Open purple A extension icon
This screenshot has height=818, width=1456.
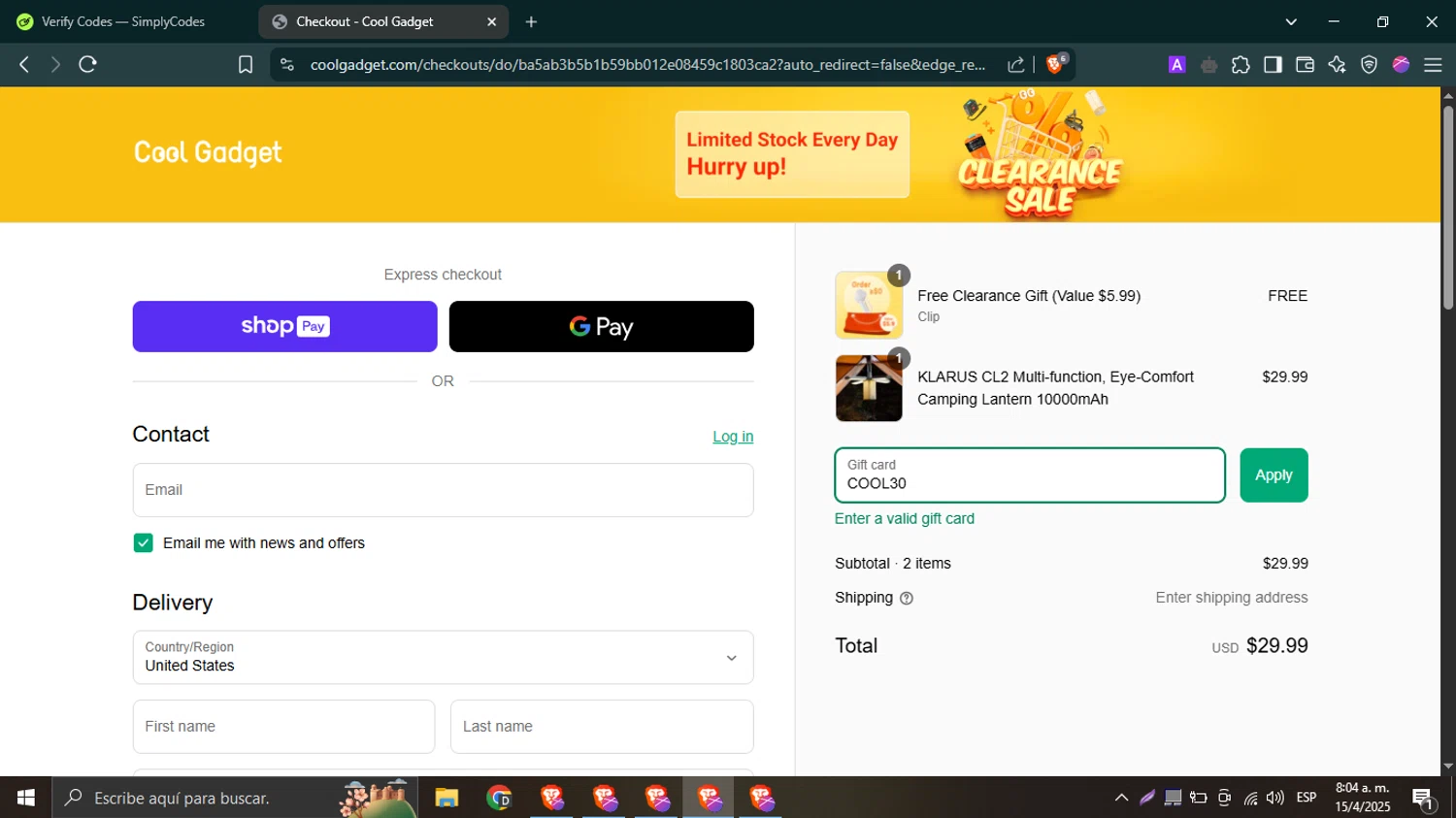click(1176, 65)
